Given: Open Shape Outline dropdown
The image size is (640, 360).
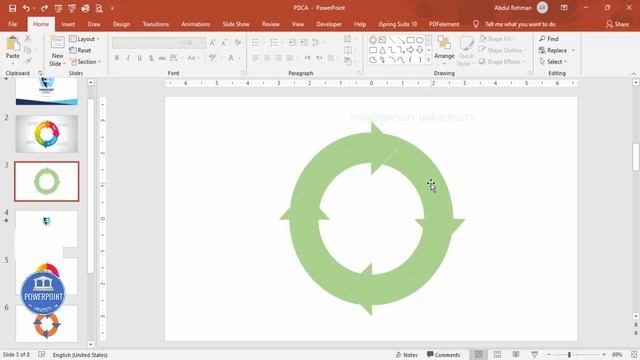Looking at the screenshot, I should (502, 50).
